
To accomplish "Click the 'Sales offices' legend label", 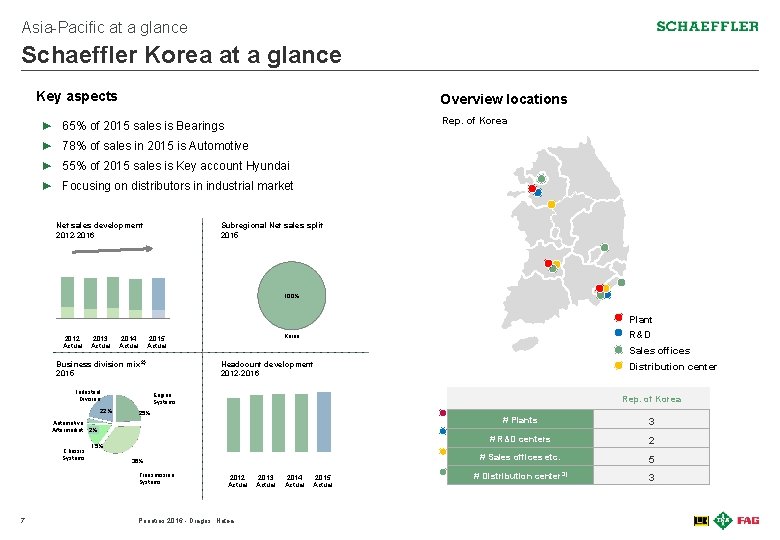I will [x=659, y=351].
